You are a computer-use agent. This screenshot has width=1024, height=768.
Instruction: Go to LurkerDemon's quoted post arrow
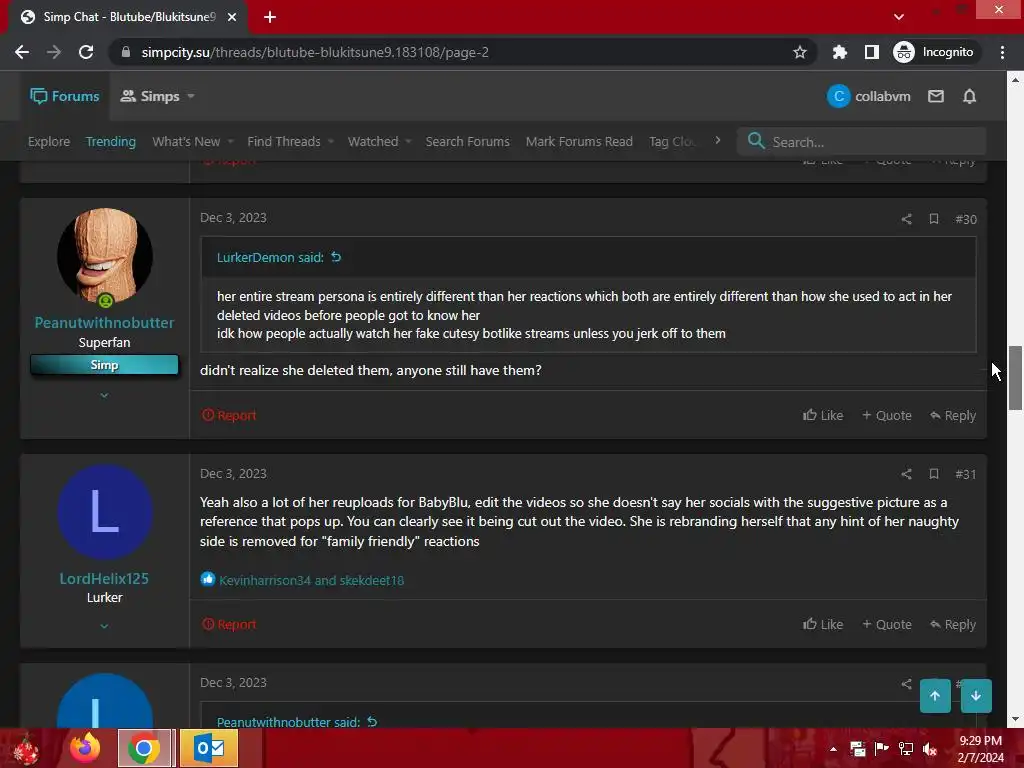pyautogui.click(x=336, y=257)
